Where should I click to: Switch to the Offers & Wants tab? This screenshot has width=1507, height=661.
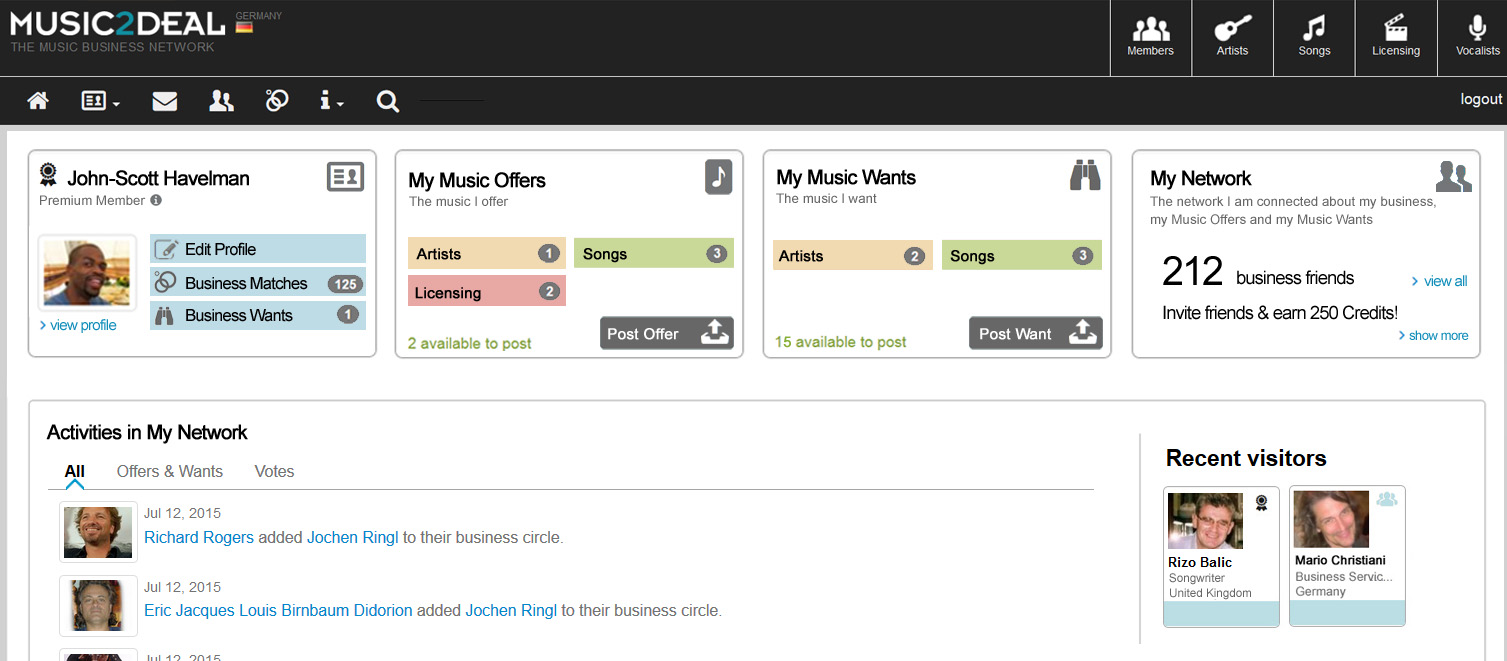pyautogui.click(x=170, y=472)
